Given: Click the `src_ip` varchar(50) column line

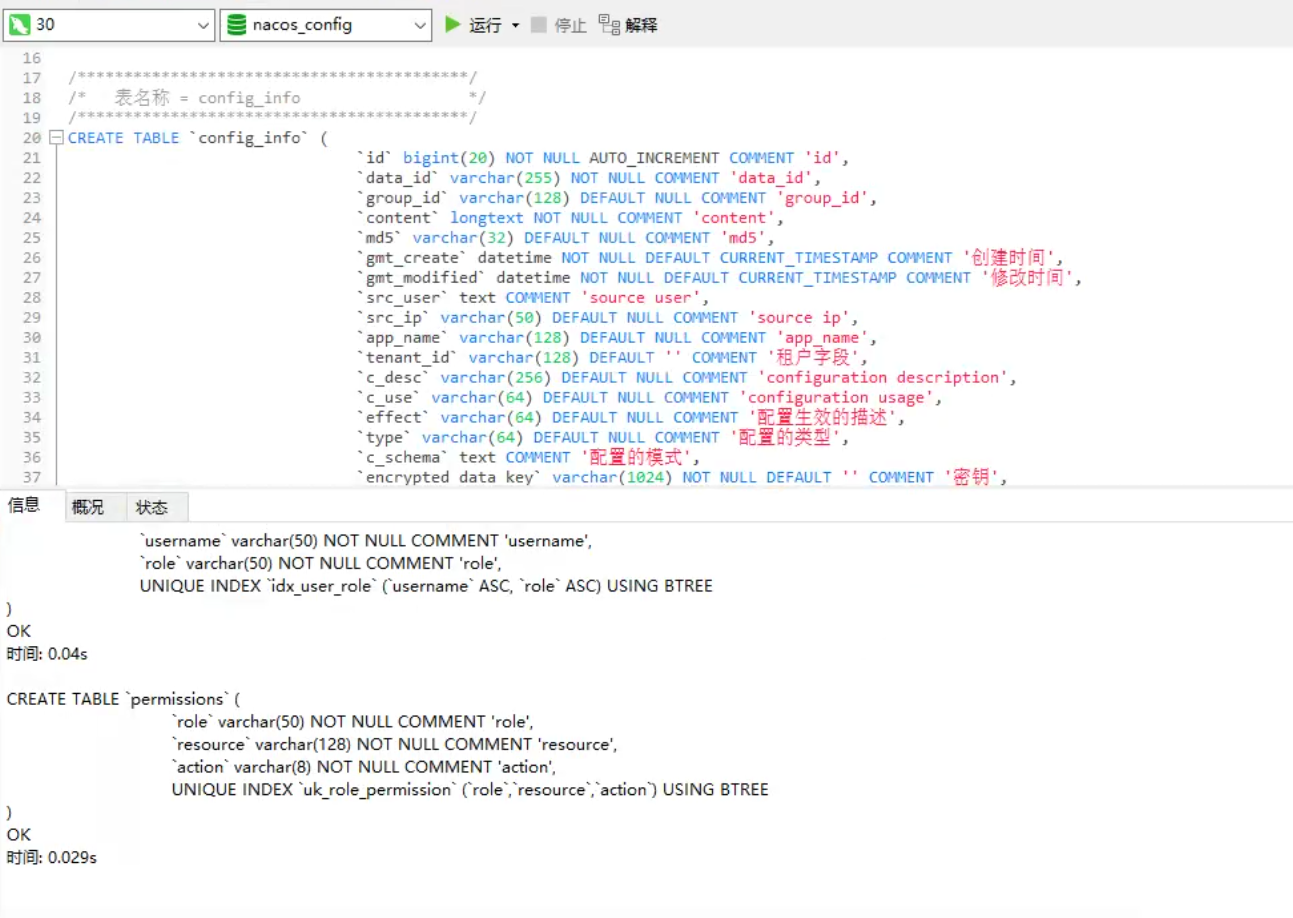Looking at the screenshot, I should tap(608, 318).
